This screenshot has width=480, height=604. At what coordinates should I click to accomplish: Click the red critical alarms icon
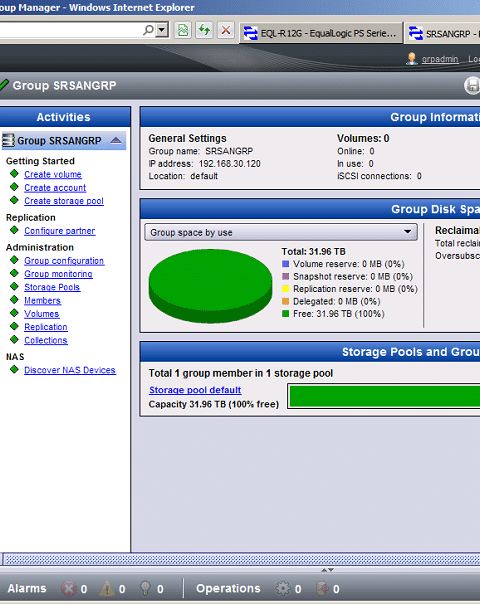69,588
